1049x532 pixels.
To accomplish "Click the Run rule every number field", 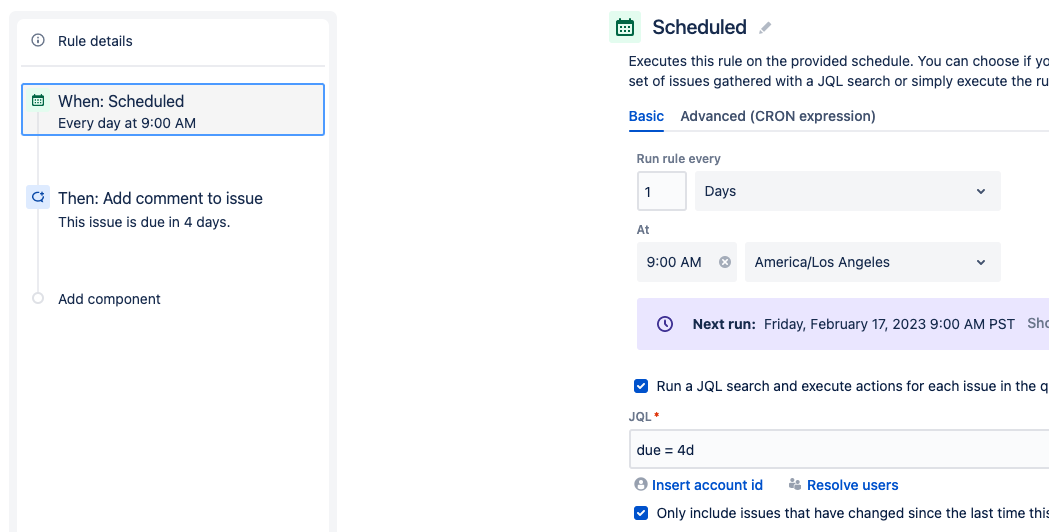I will [662, 191].
